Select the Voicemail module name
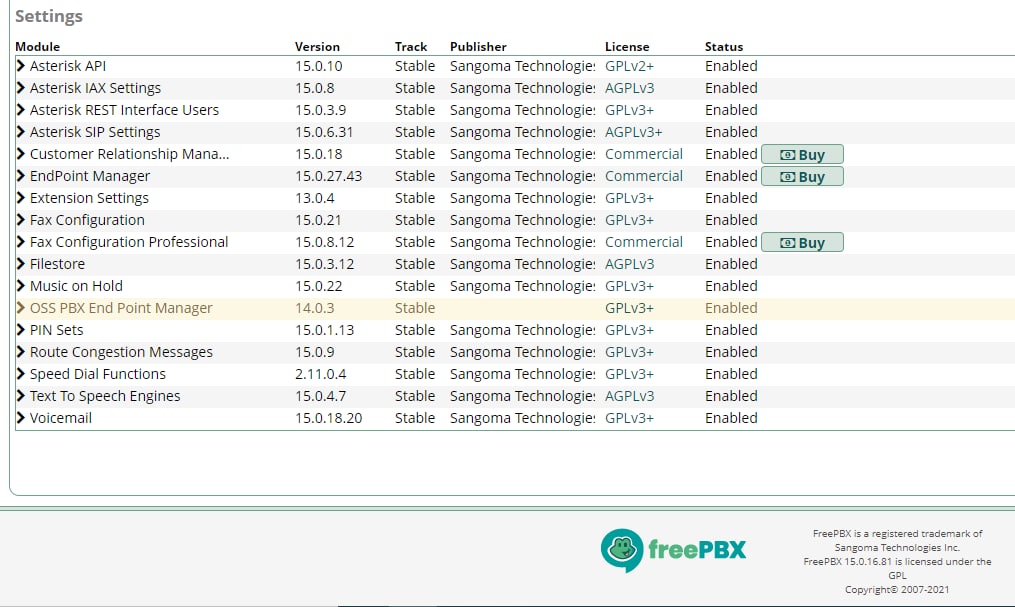The height and width of the screenshot is (607, 1015). (x=61, y=418)
